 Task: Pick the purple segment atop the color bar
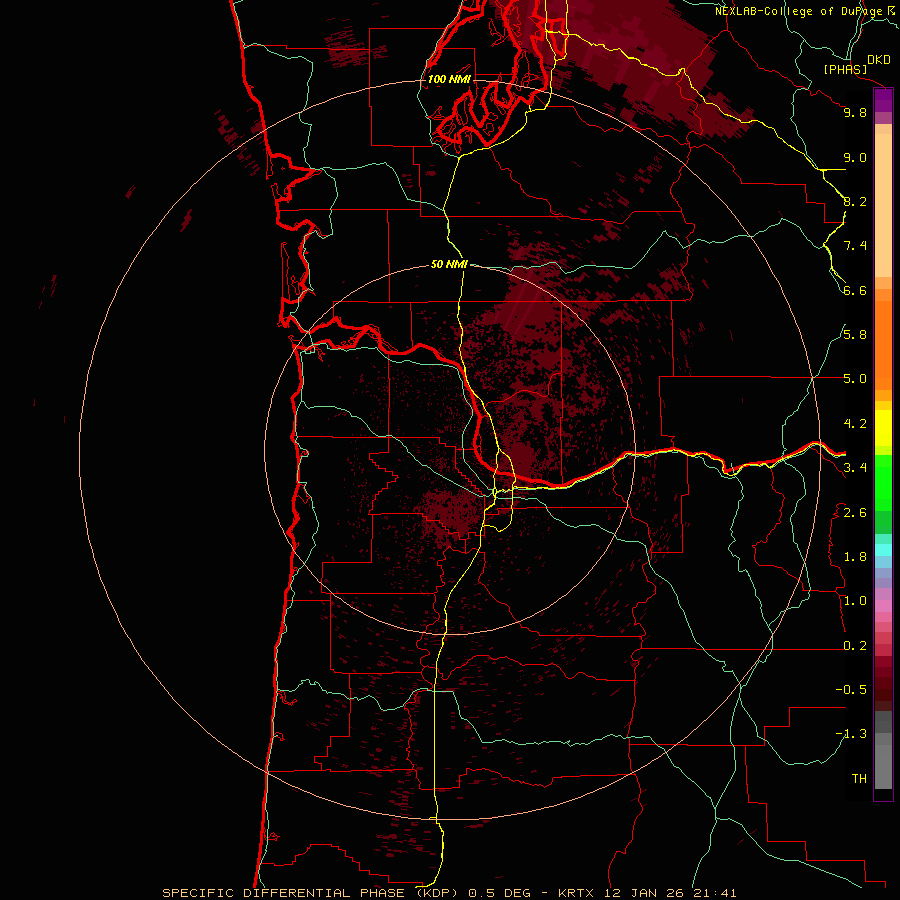[883, 100]
